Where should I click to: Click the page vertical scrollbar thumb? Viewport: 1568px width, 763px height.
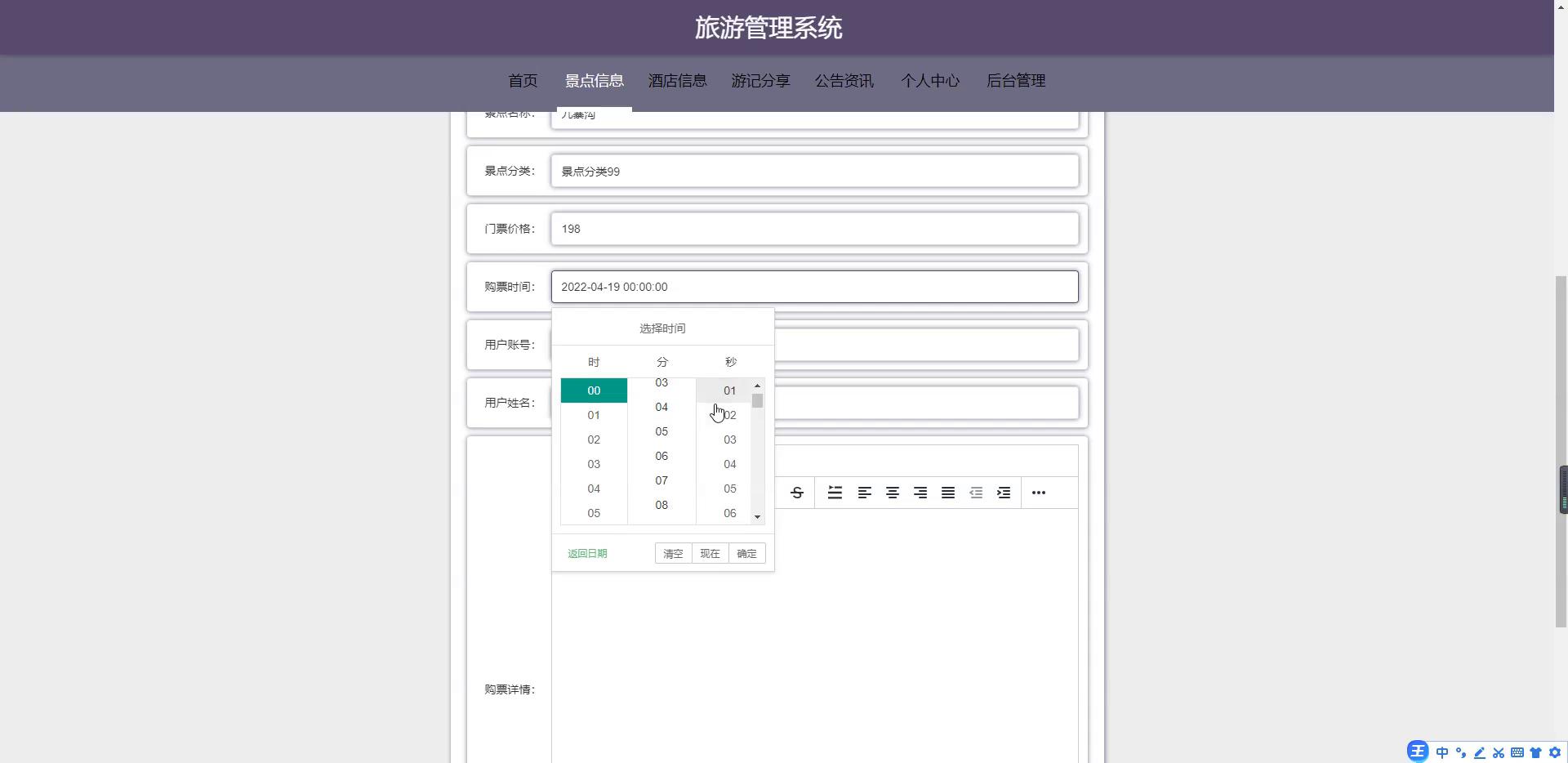[1561, 449]
